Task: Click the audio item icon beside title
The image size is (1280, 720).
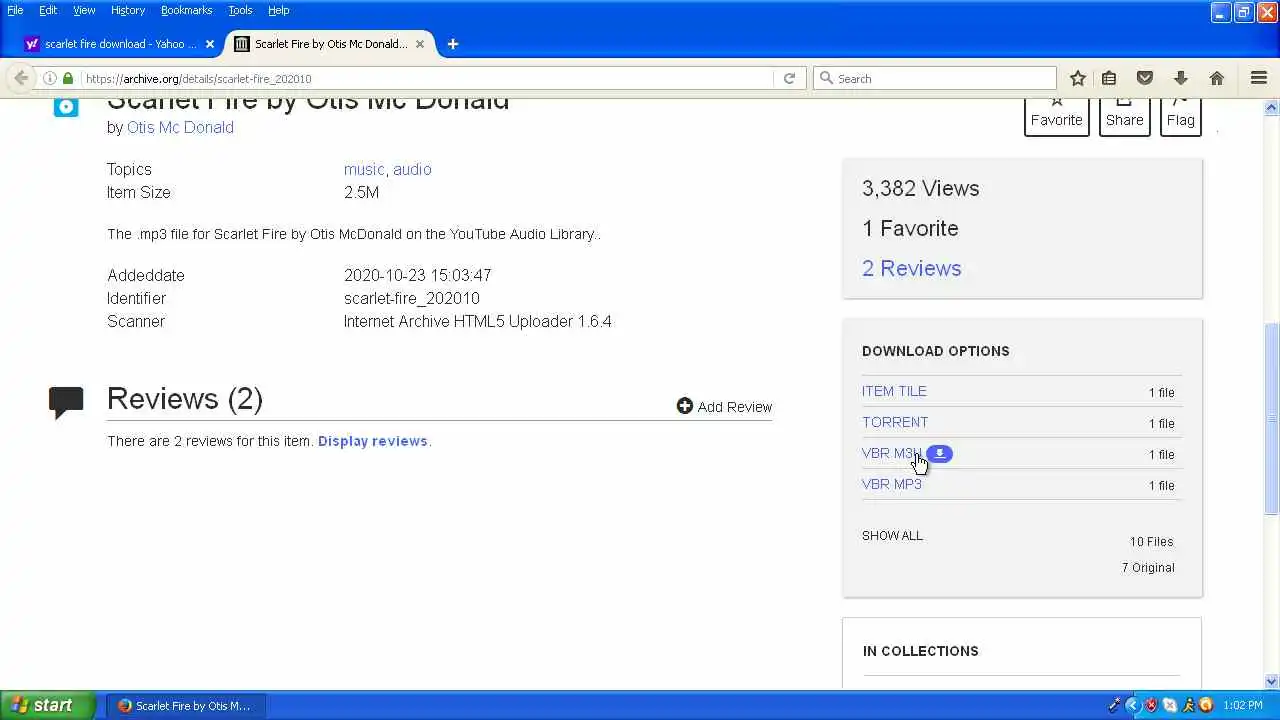Action: coord(66,106)
